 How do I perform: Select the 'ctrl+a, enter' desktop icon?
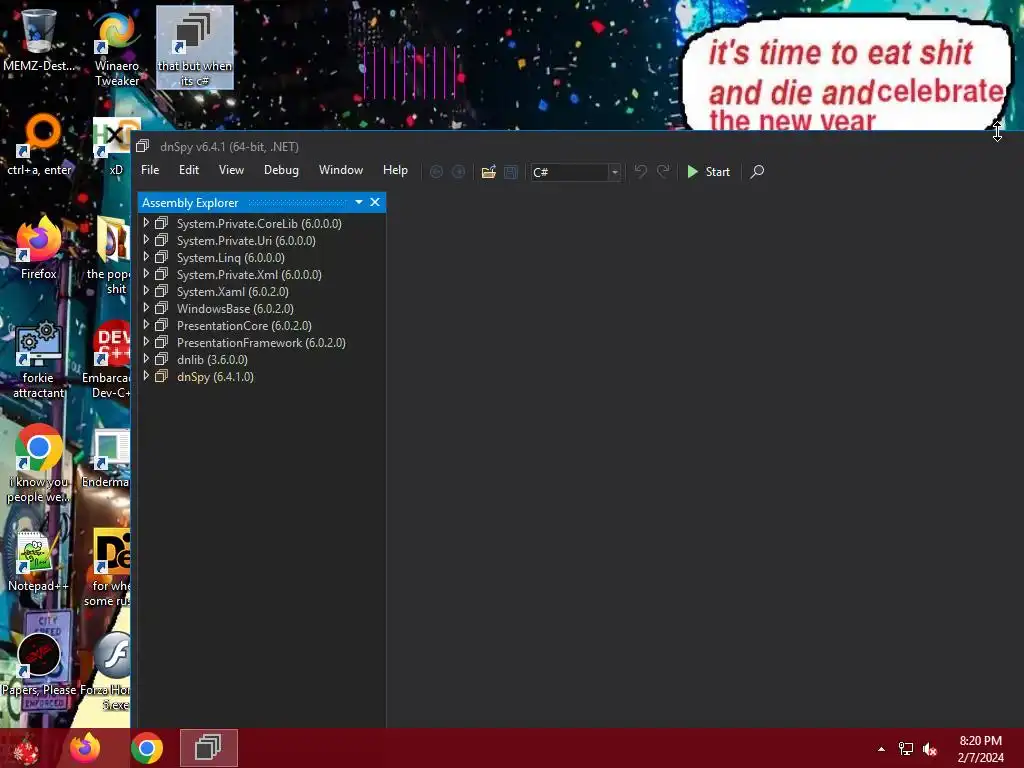coord(39,145)
